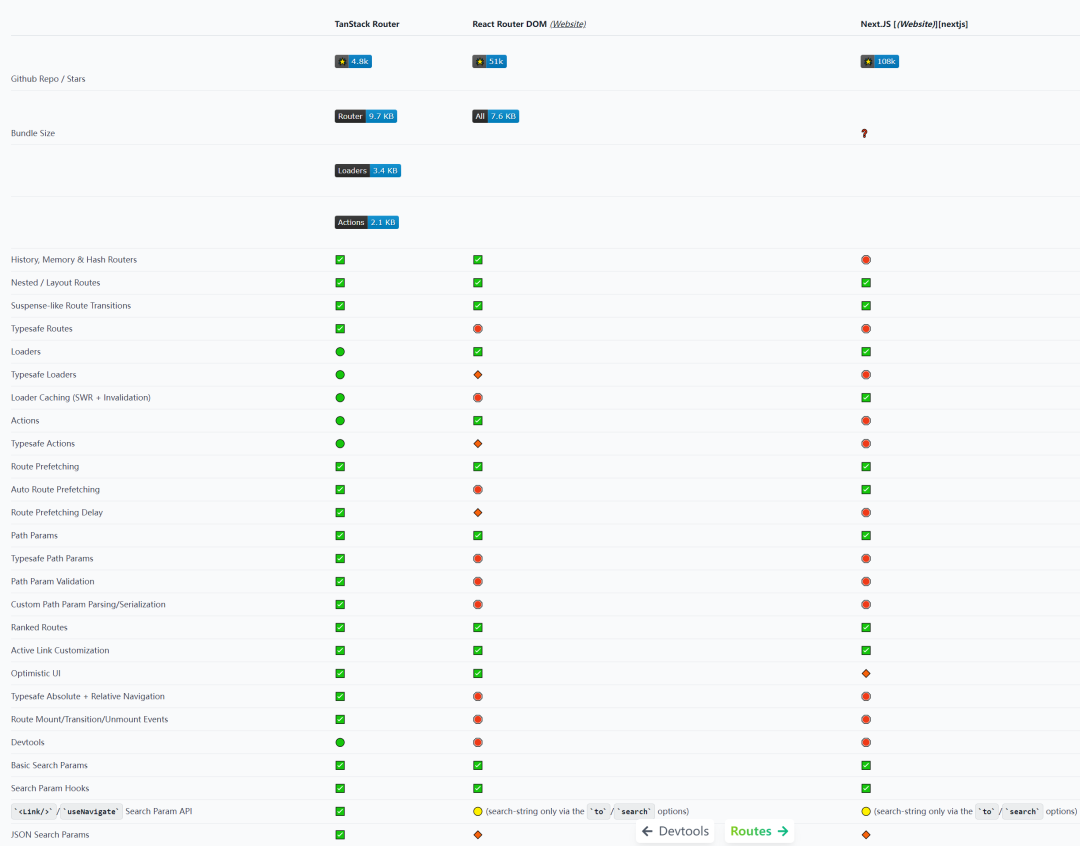Click Next.JS checkmark for Ranked Routes

pyautogui.click(x=866, y=628)
